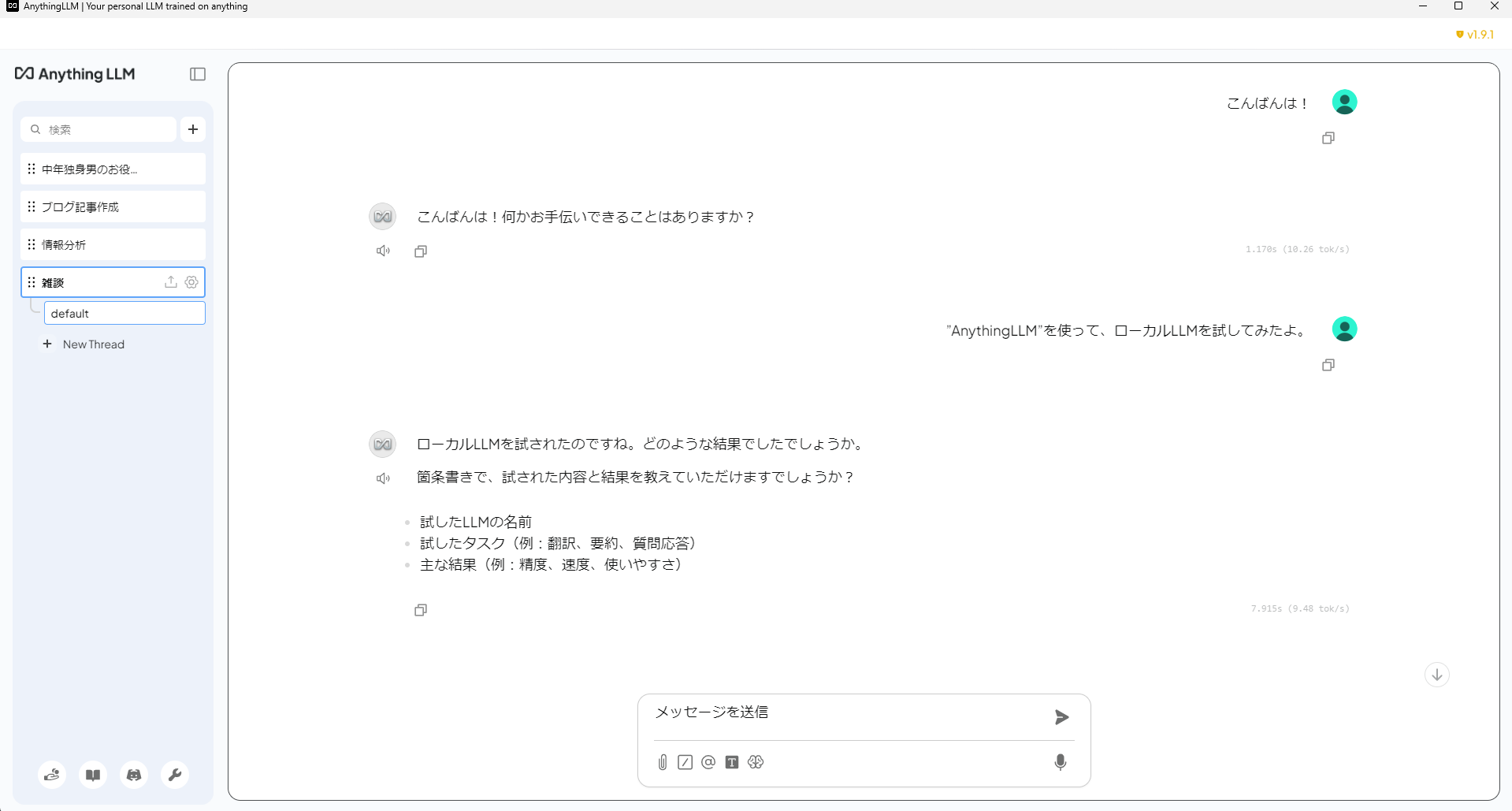This screenshot has height=811, width=1512.
Task: Play text-to-speech for the first assistant reply
Action: [383, 250]
